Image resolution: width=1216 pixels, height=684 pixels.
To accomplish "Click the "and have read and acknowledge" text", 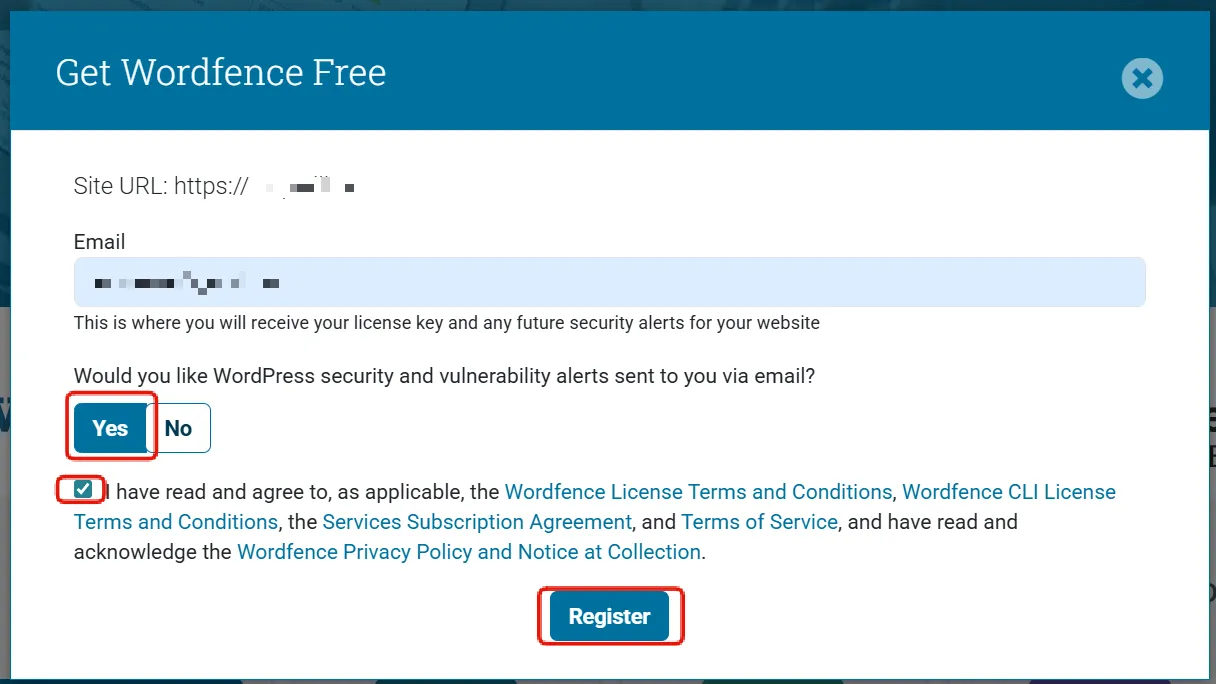I will [930, 522].
